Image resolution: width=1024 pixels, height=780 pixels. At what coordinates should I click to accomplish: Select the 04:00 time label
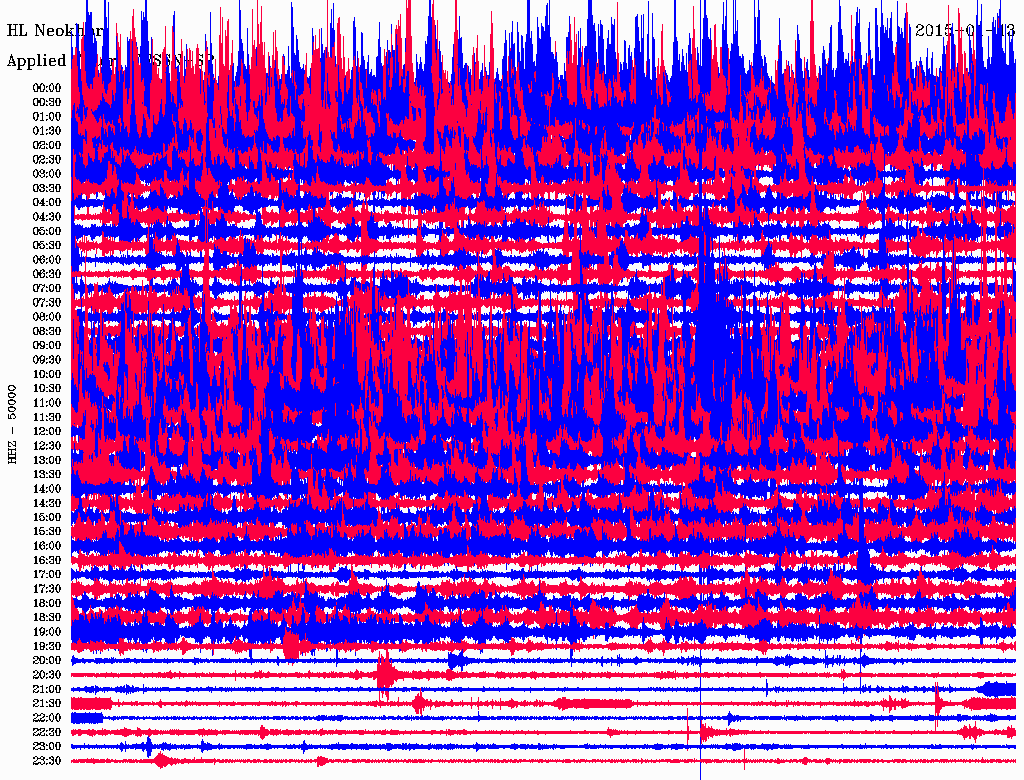(x=47, y=203)
